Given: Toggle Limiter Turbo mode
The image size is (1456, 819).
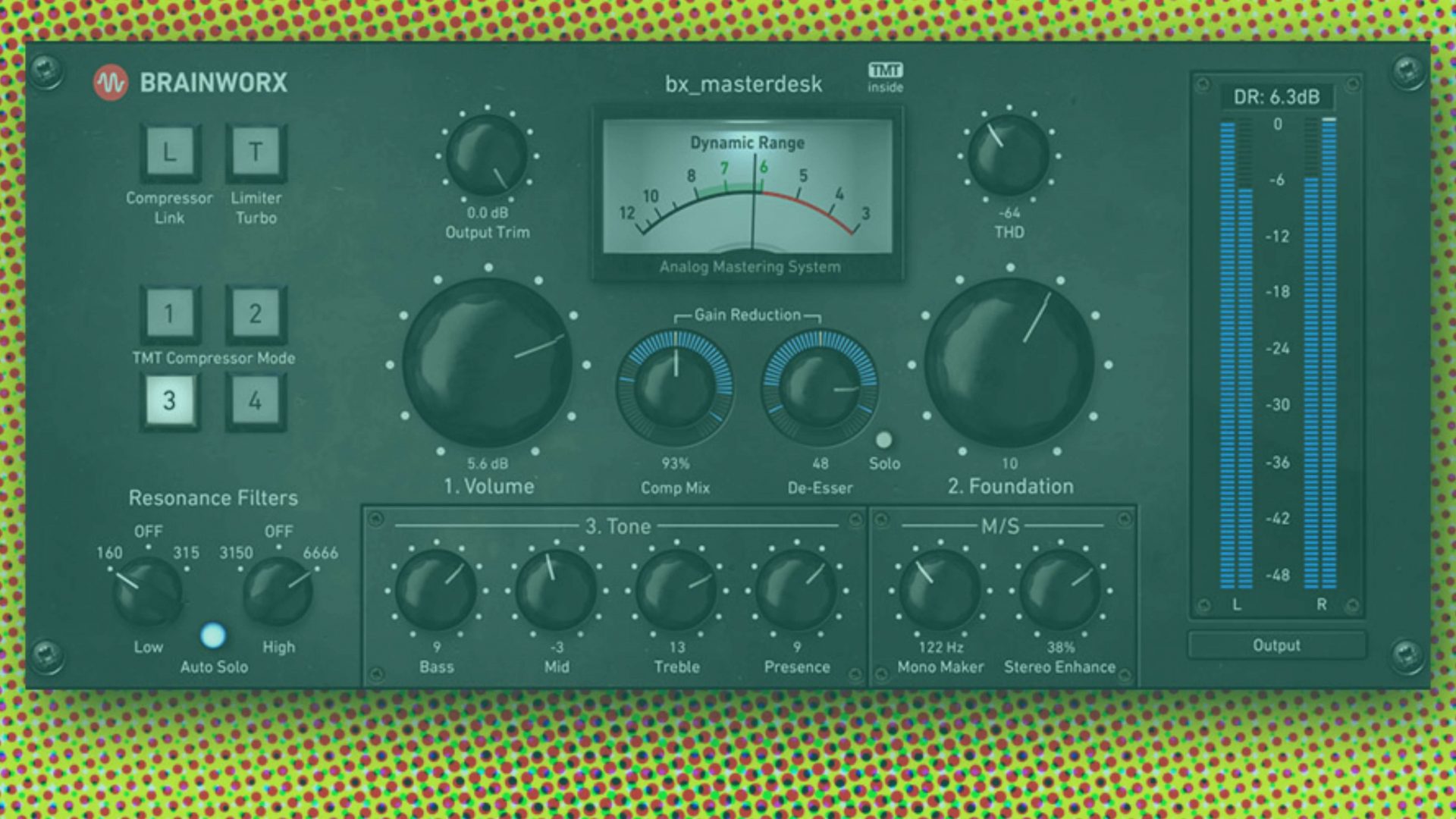Looking at the screenshot, I should (256, 152).
